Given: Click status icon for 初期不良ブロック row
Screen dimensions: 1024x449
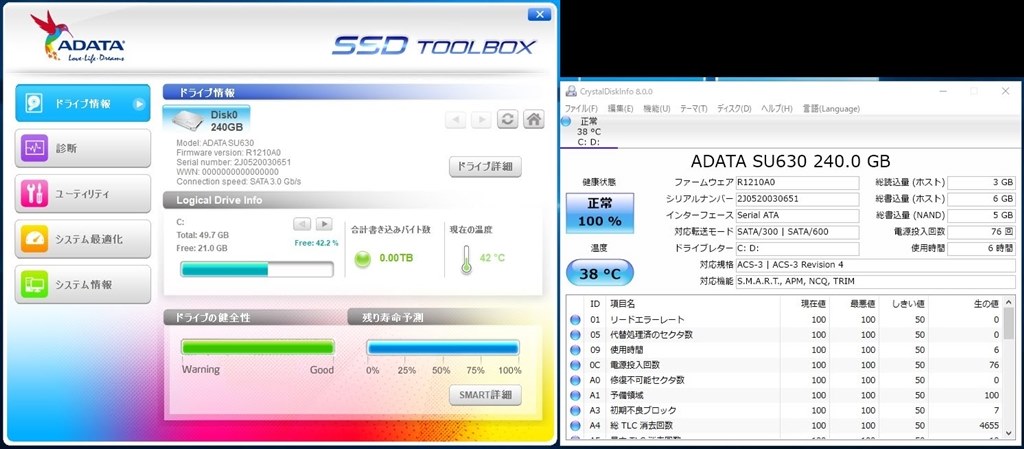Looking at the screenshot, I should [x=575, y=410].
